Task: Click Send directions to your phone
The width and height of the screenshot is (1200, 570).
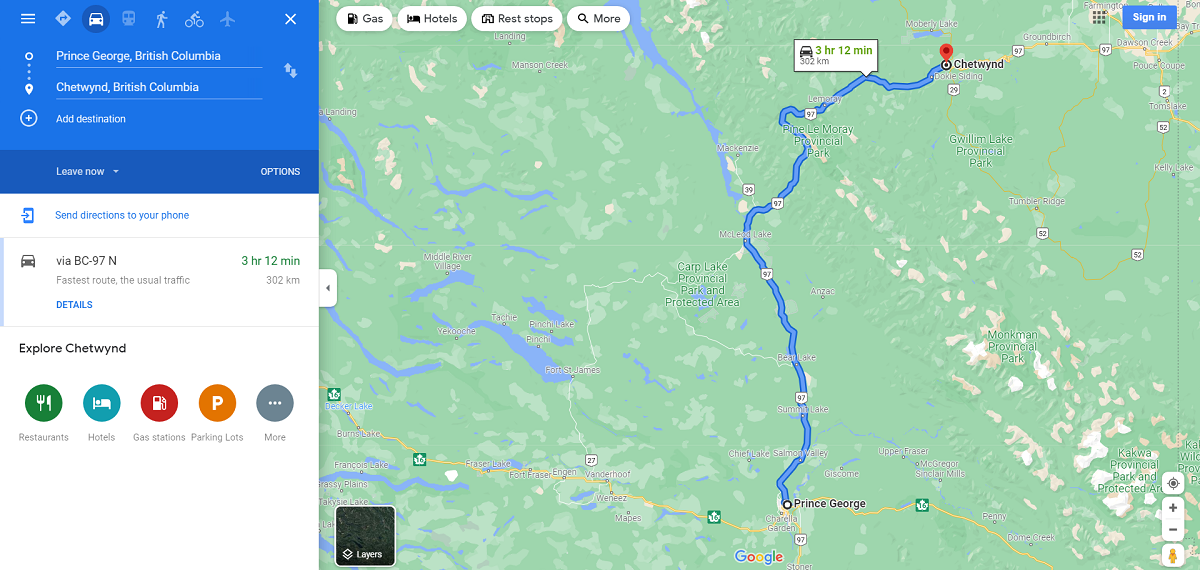Action: tap(121, 215)
